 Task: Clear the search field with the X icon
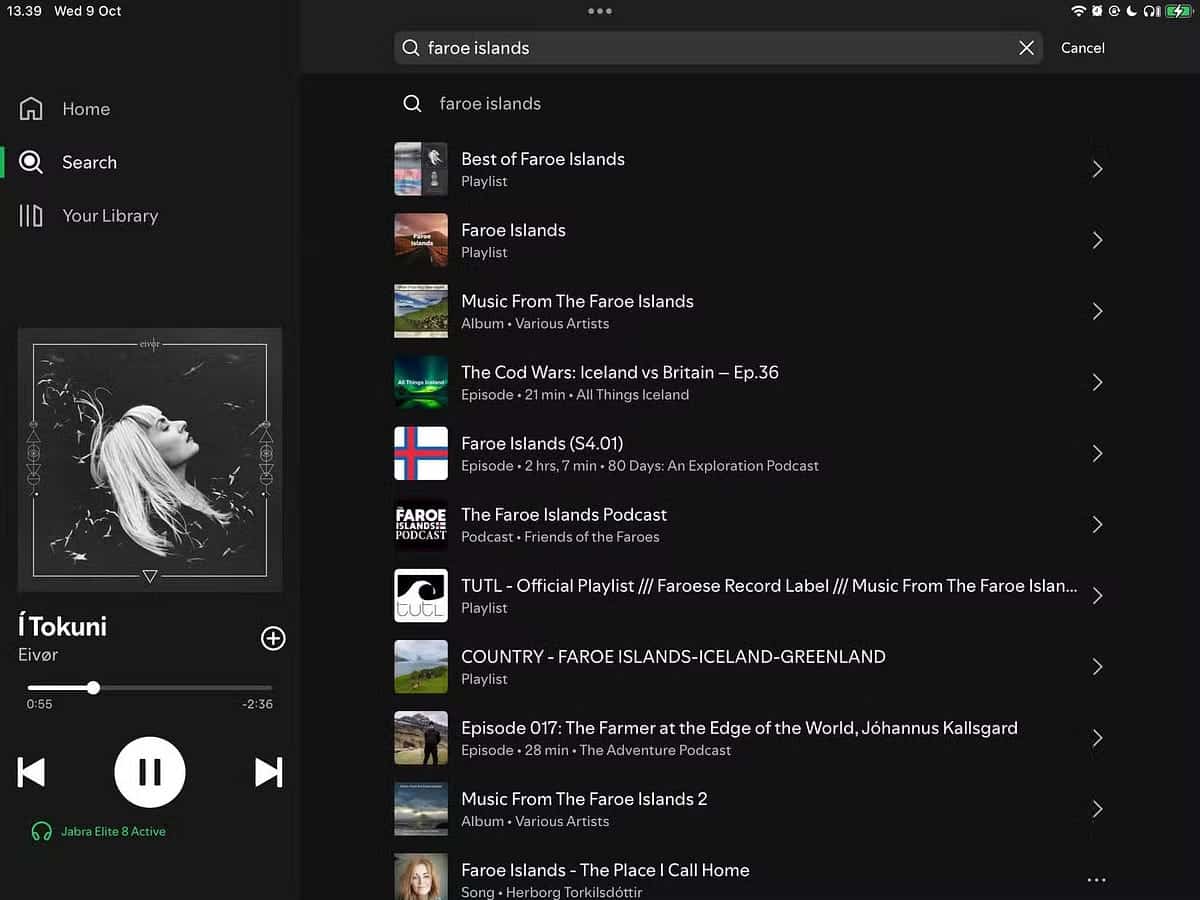pyautogui.click(x=1026, y=47)
